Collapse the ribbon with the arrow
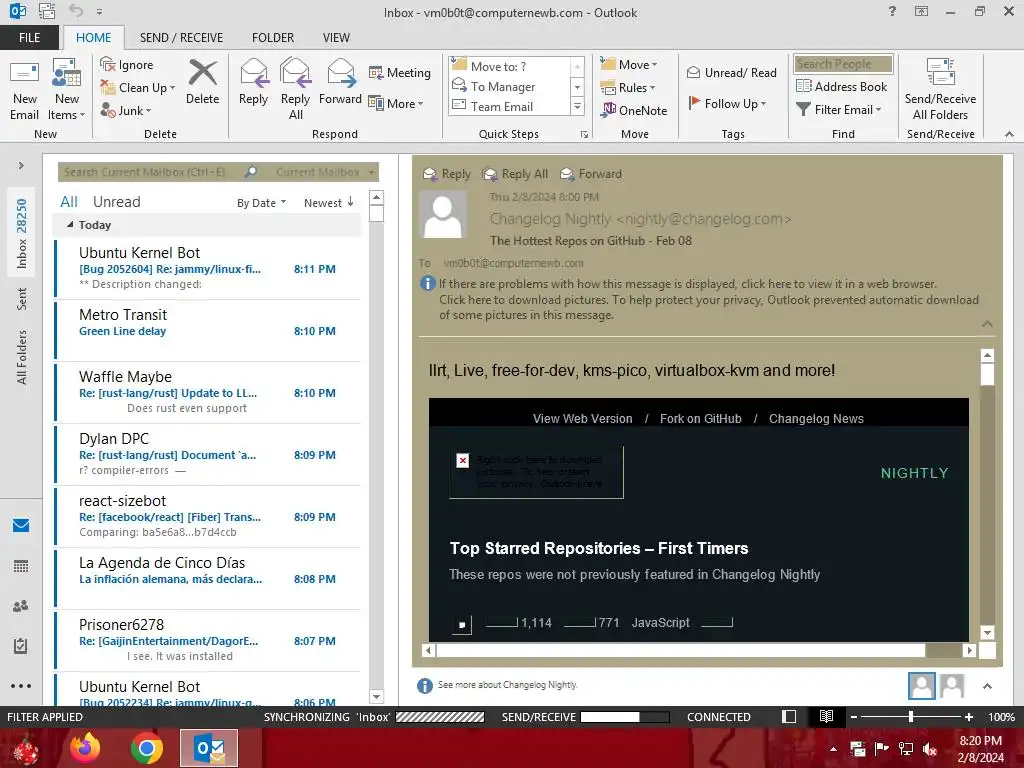This screenshot has width=1024, height=768. tap(1009, 134)
